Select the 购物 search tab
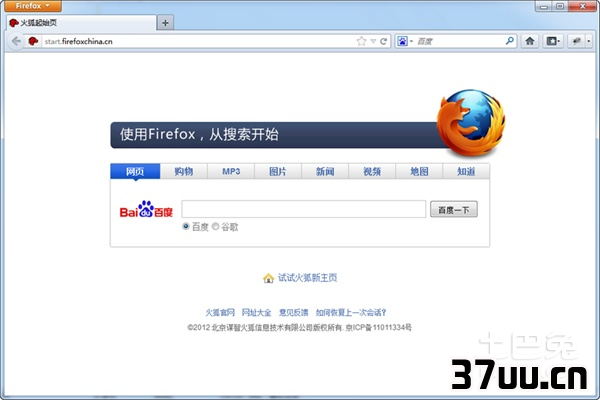This screenshot has height=400, width=600. click(184, 171)
